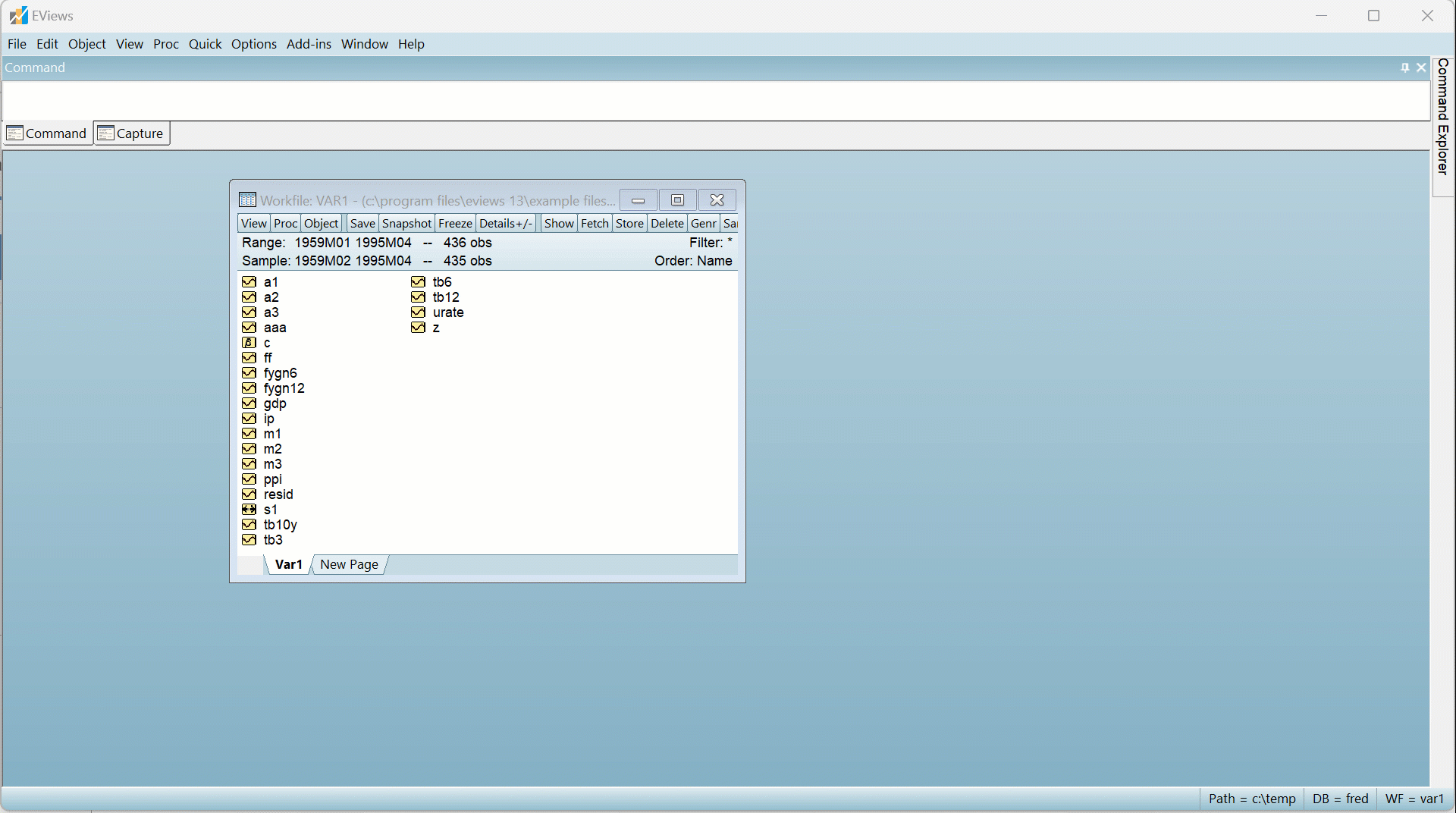Click the Show toolbar button
Viewport: 1456px width, 813px height.
559,223
